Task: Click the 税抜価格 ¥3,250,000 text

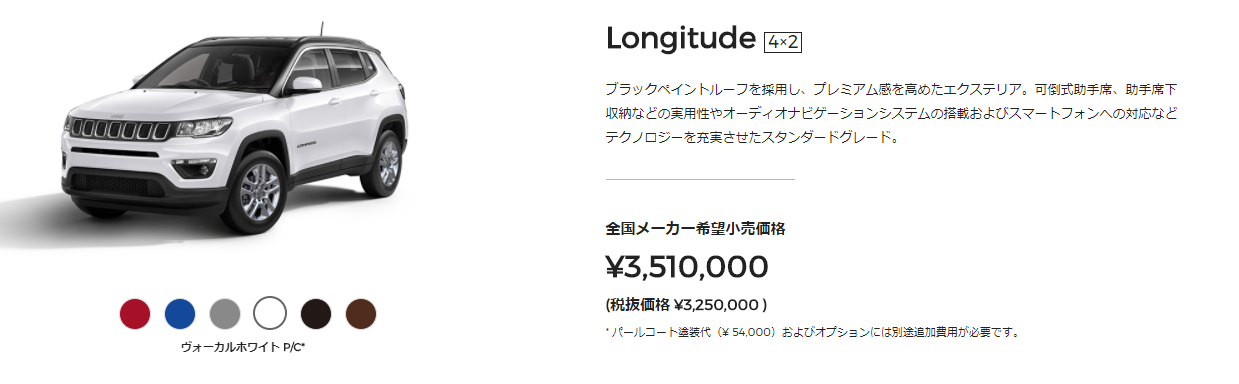Action: [686, 305]
